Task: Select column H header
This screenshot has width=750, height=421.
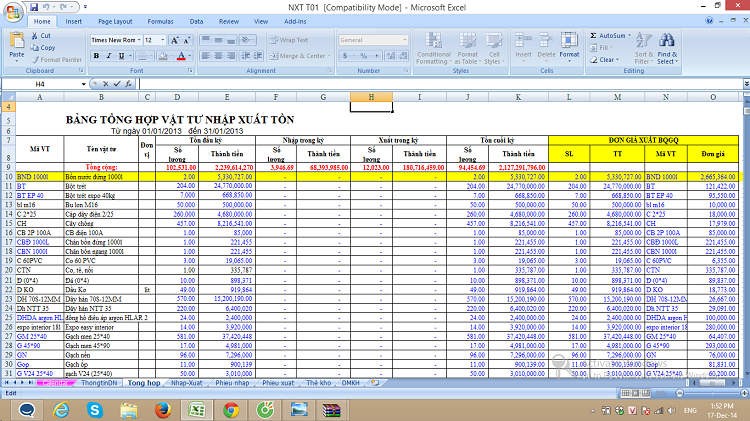Action: pyautogui.click(x=371, y=97)
